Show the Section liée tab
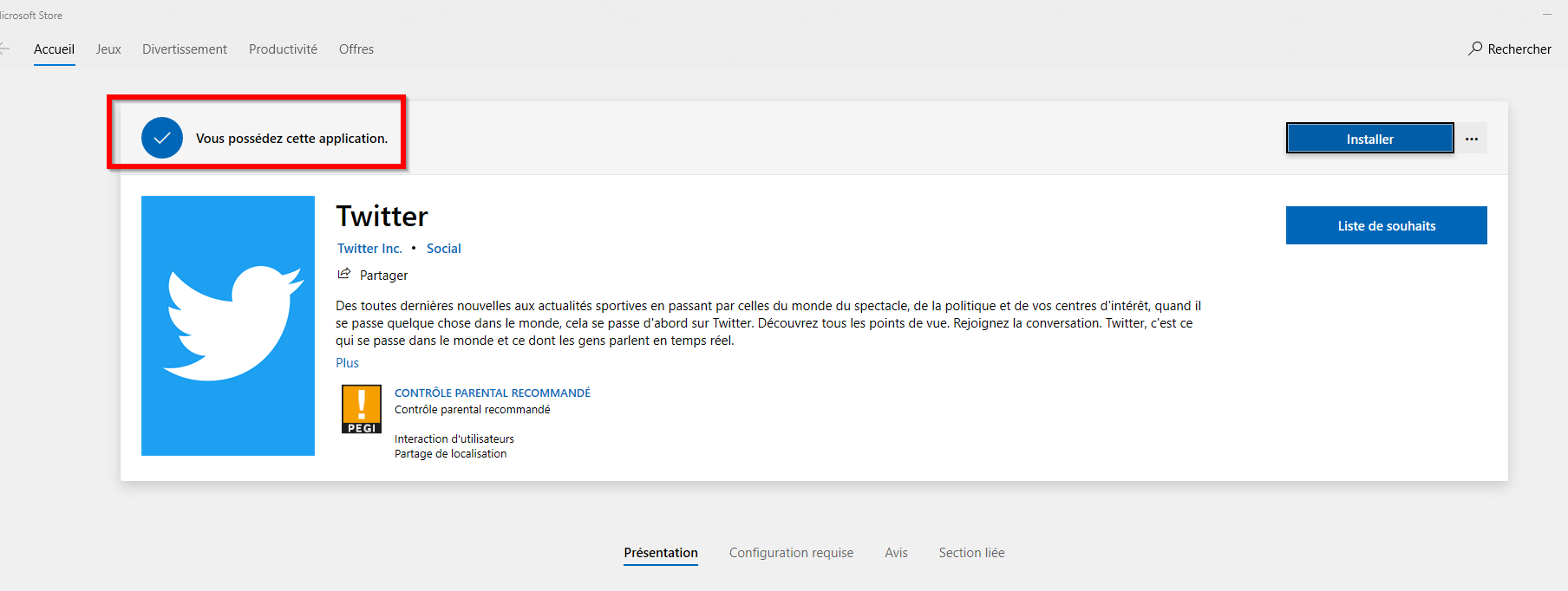This screenshot has width=1568, height=591. (971, 553)
